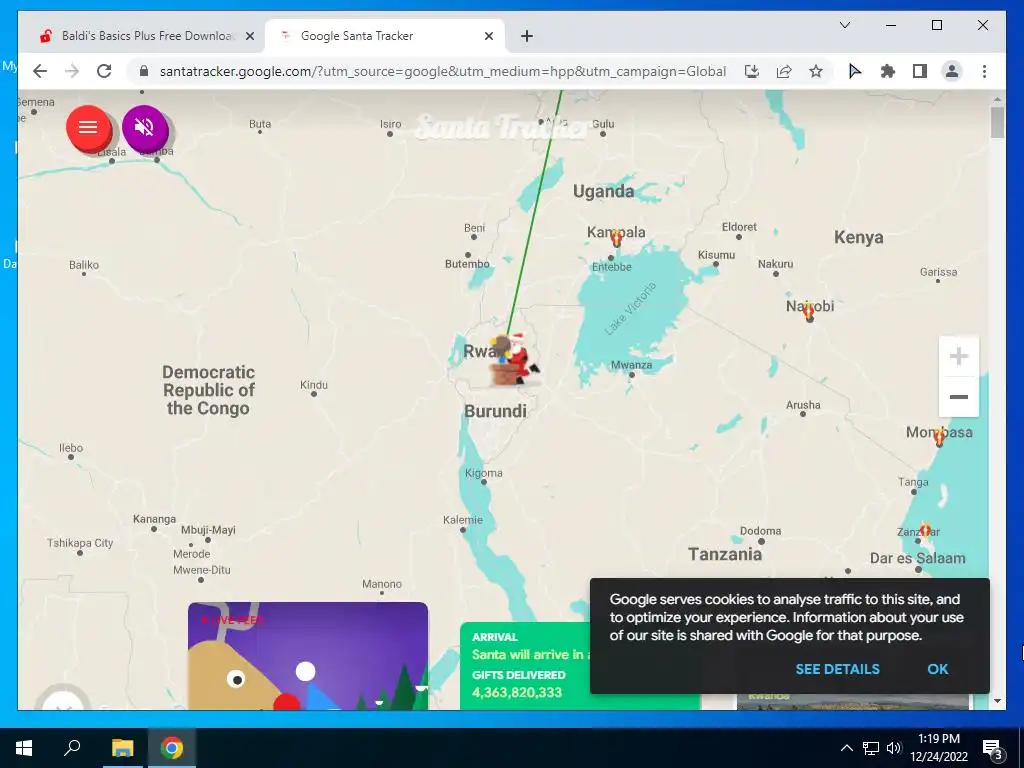Accept cookies with OK button

click(938, 669)
